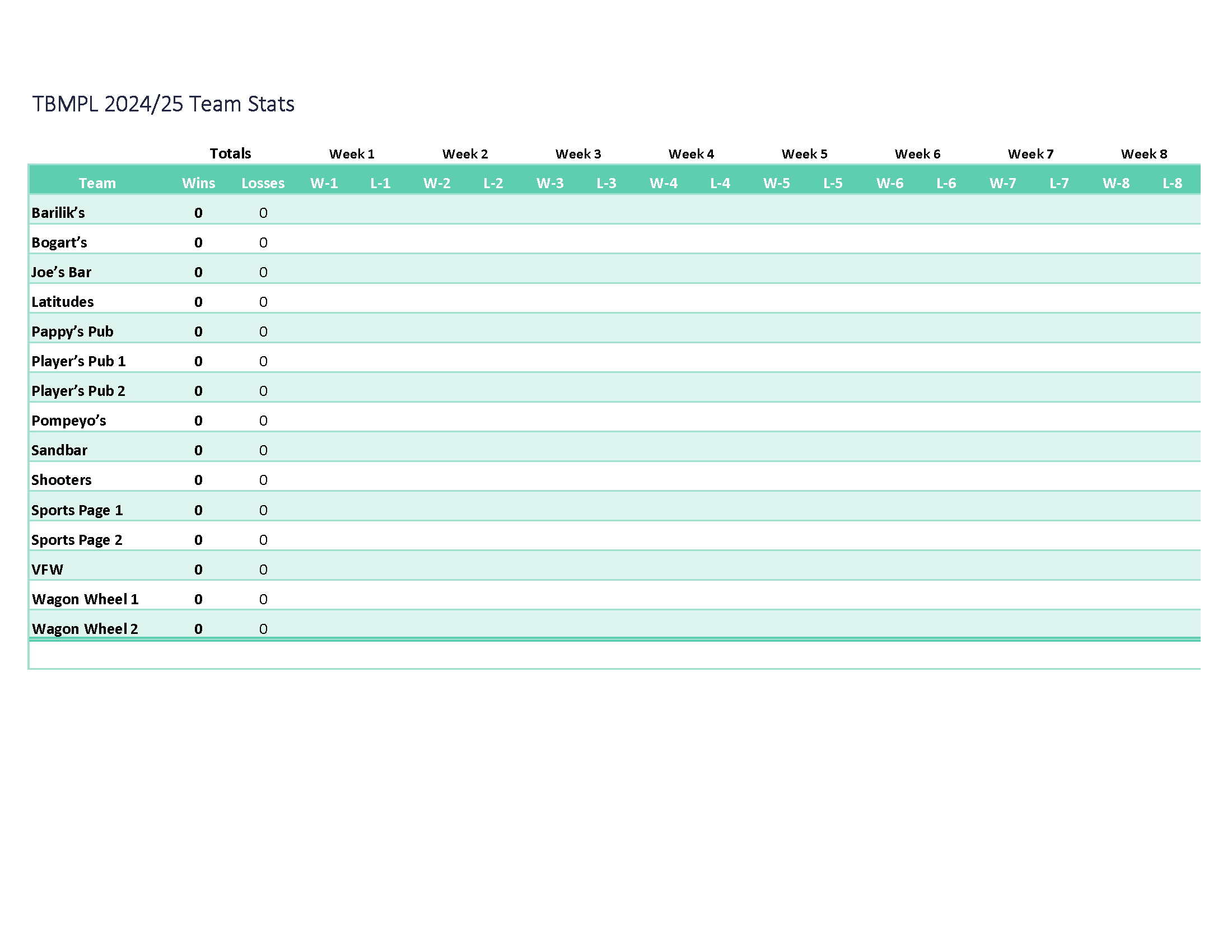Select the W-1 column header
1232x952 pixels.
pyautogui.click(x=324, y=183)
